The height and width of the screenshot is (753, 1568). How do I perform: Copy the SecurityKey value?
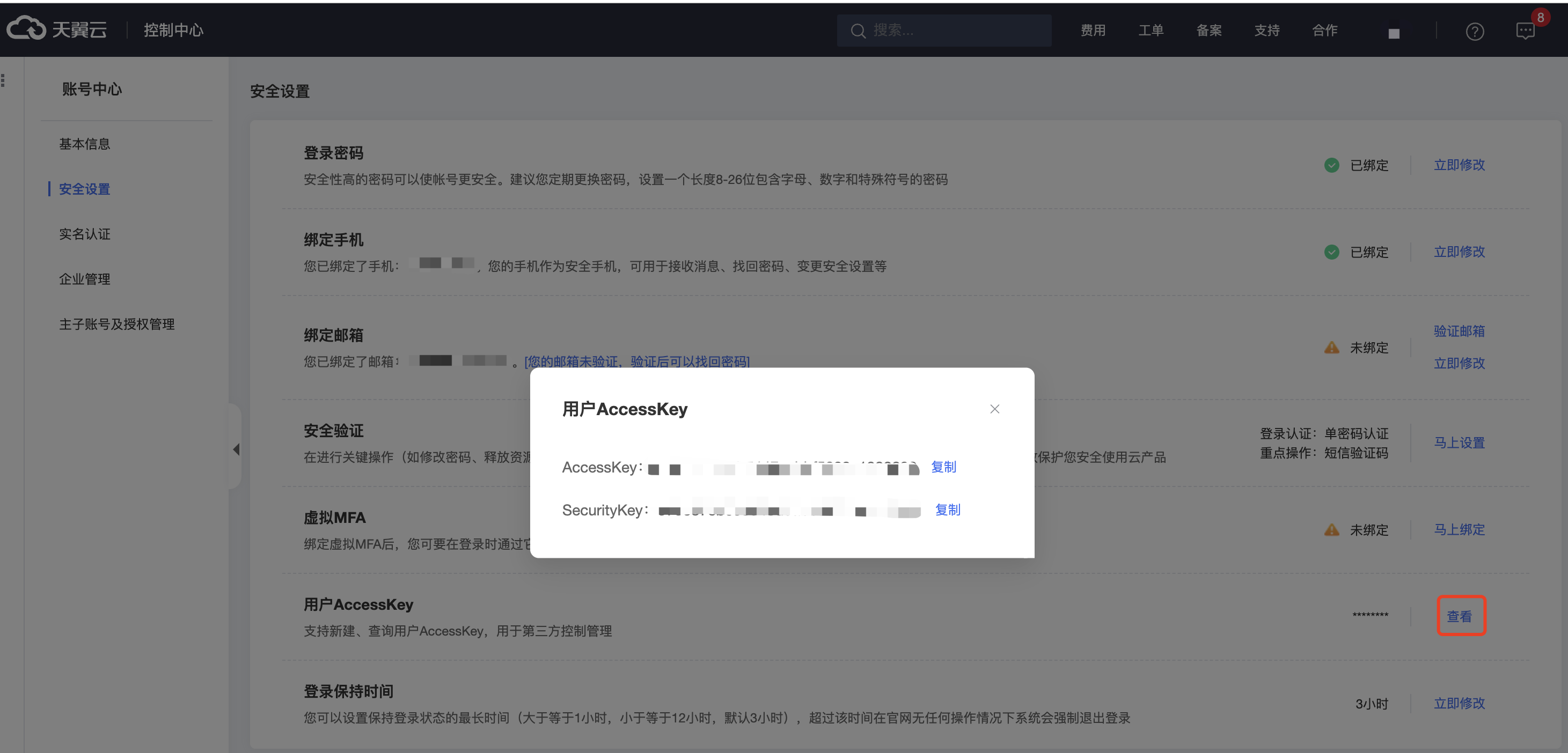click(947, 510)
